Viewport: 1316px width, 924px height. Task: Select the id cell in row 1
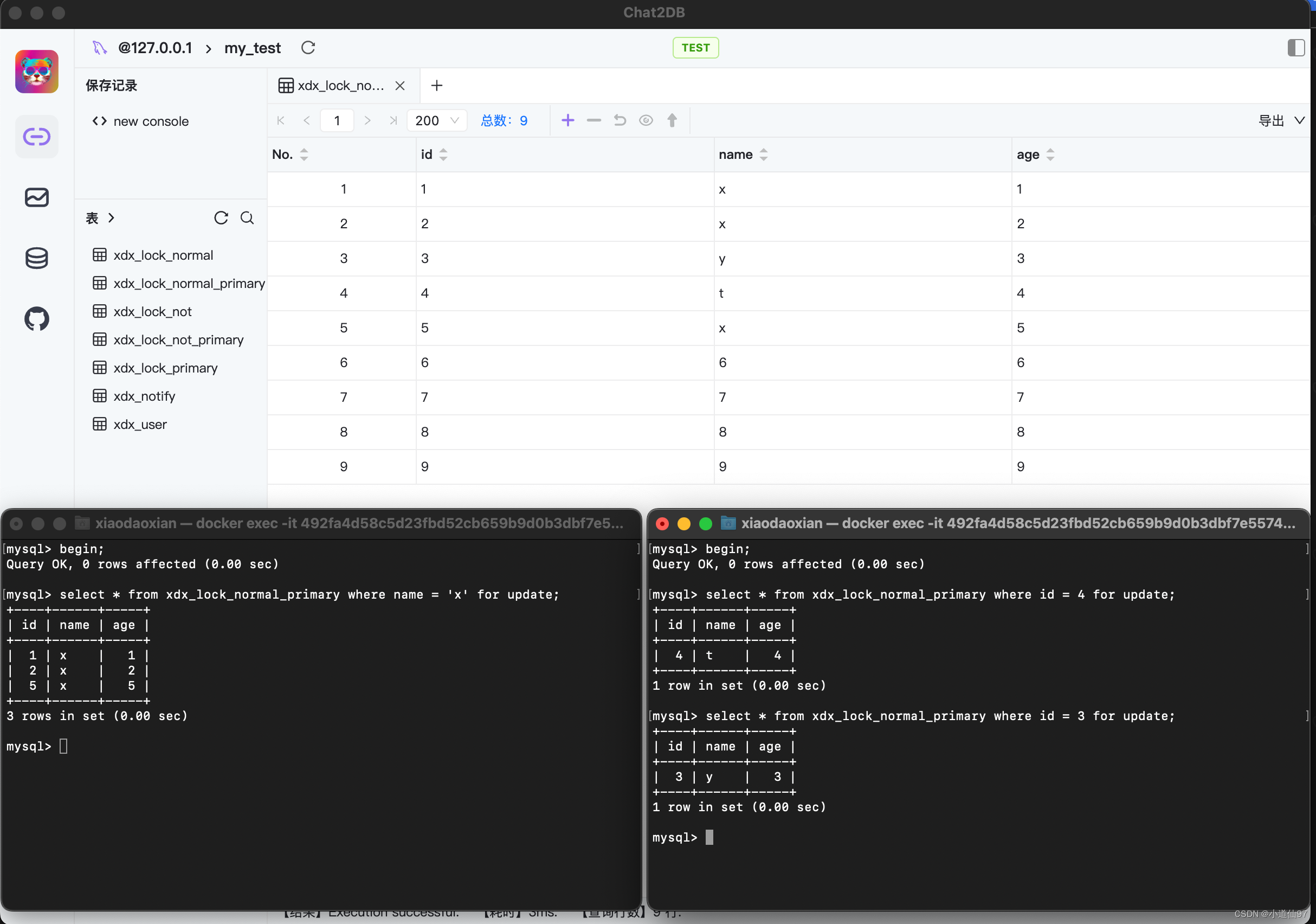565,189
